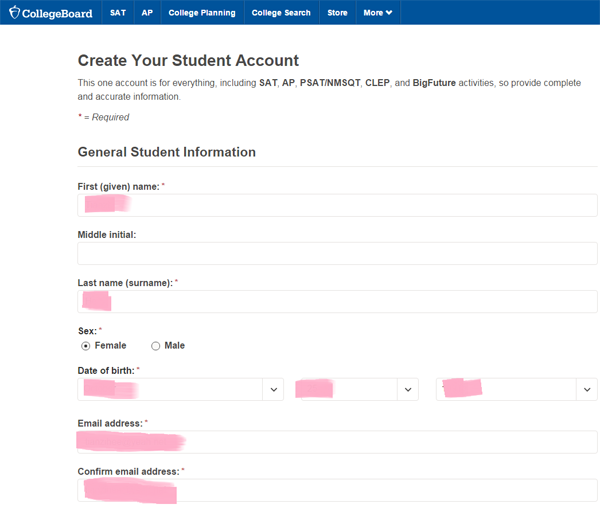Focus the Middle initial text box

337,253
